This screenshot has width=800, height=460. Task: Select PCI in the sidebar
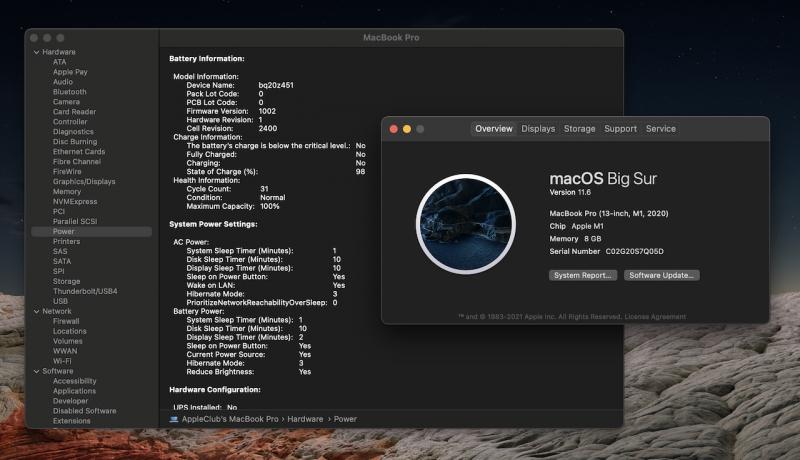(x=59, y=211)
